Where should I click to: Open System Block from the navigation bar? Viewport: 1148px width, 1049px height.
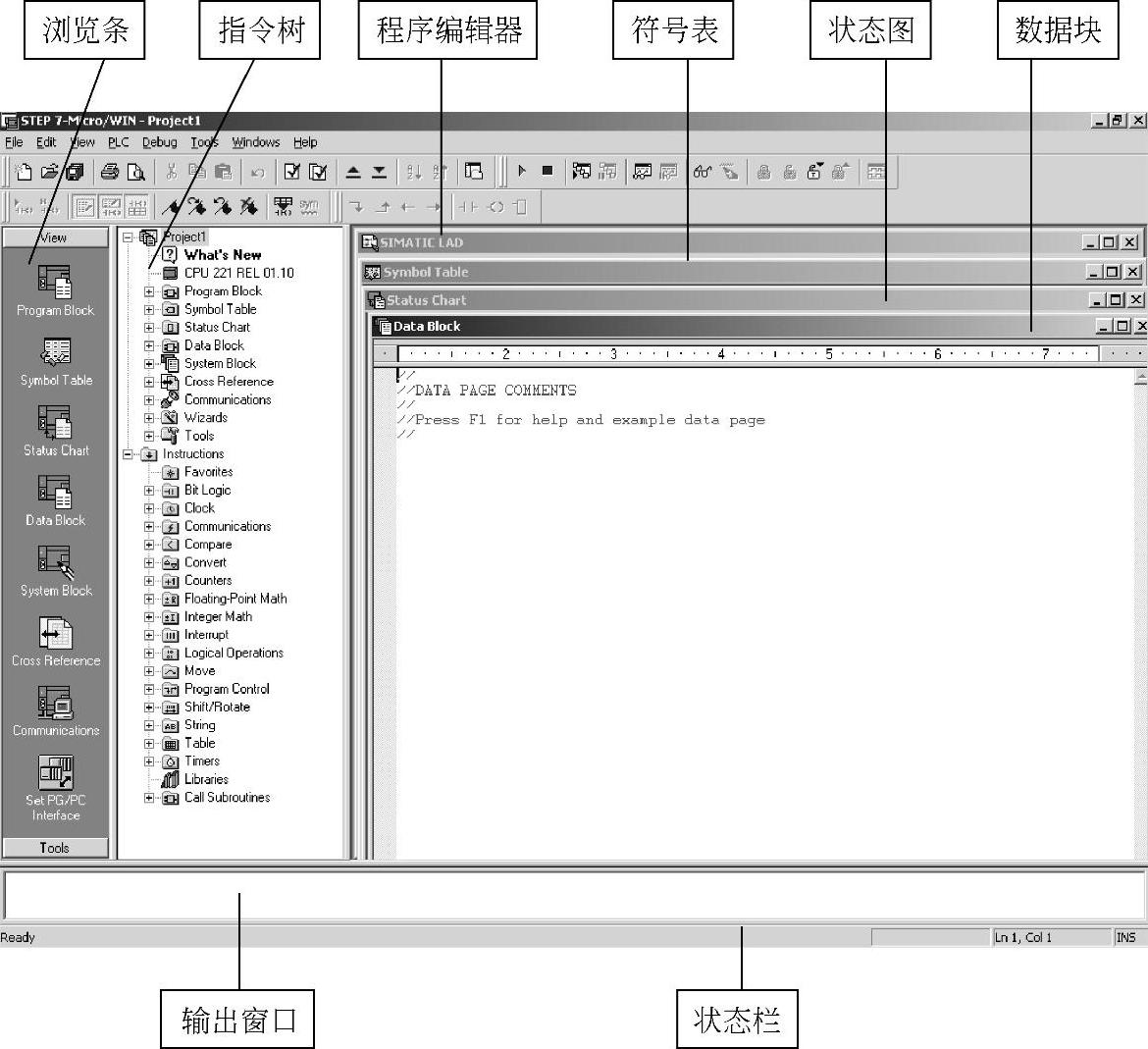pyautogui.click(x=56, y=572)
